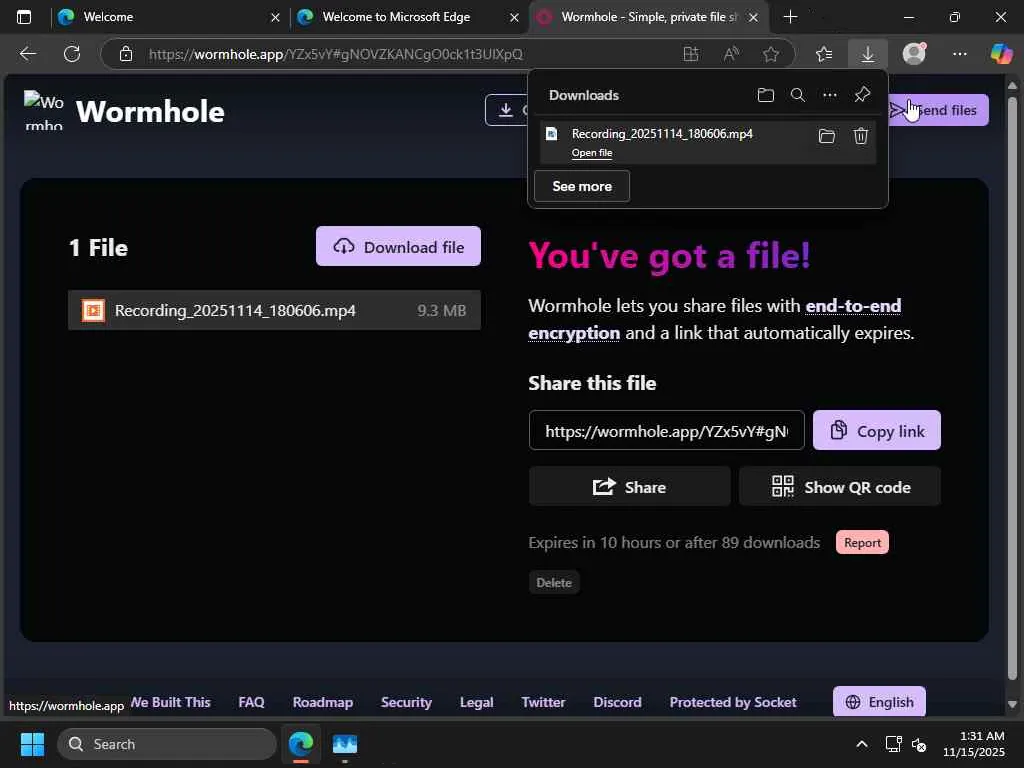Open Edge from the taskbar
The height and width of the screenshot is (768, 1024).
coord(301,744)
